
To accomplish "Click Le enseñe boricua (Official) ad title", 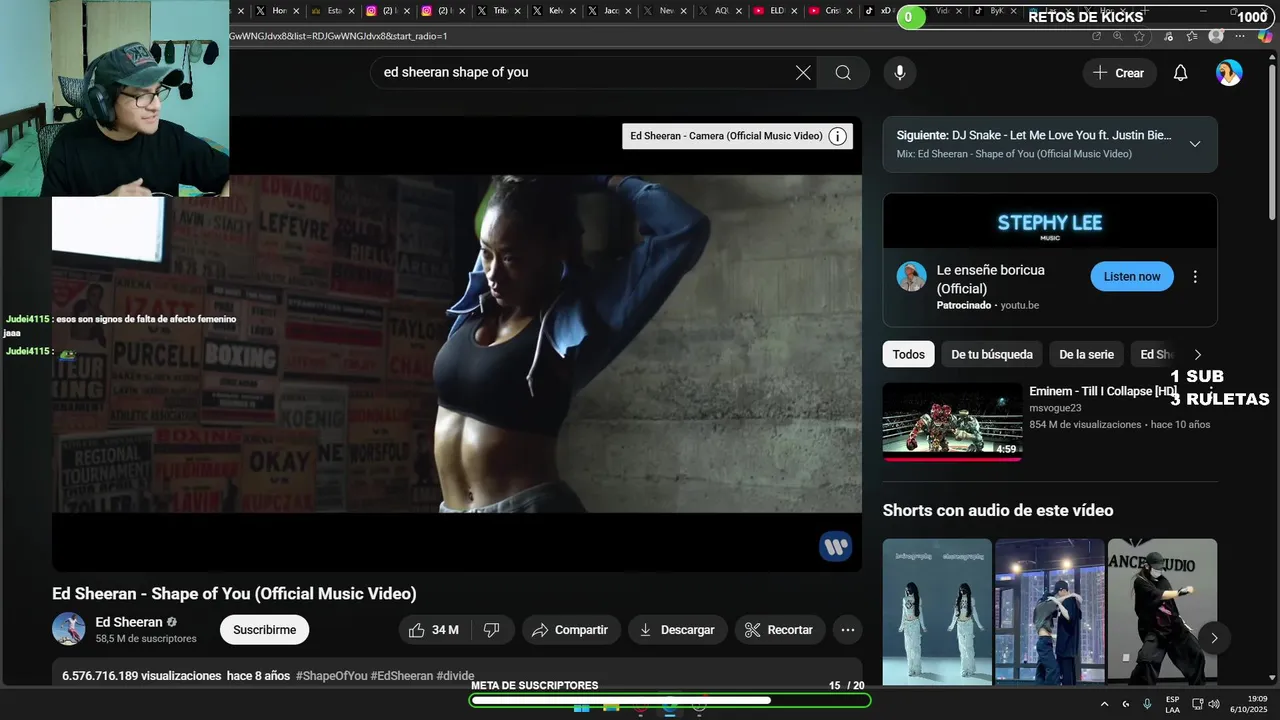I will tap(990, 279).
